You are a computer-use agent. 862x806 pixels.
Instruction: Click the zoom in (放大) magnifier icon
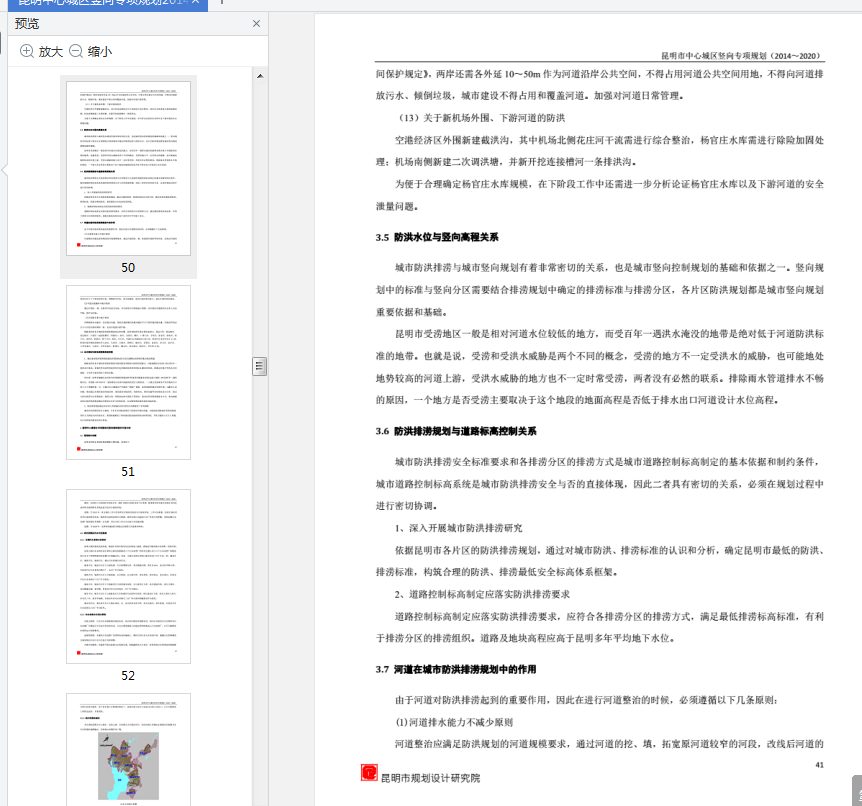click(x=26, y=51)
